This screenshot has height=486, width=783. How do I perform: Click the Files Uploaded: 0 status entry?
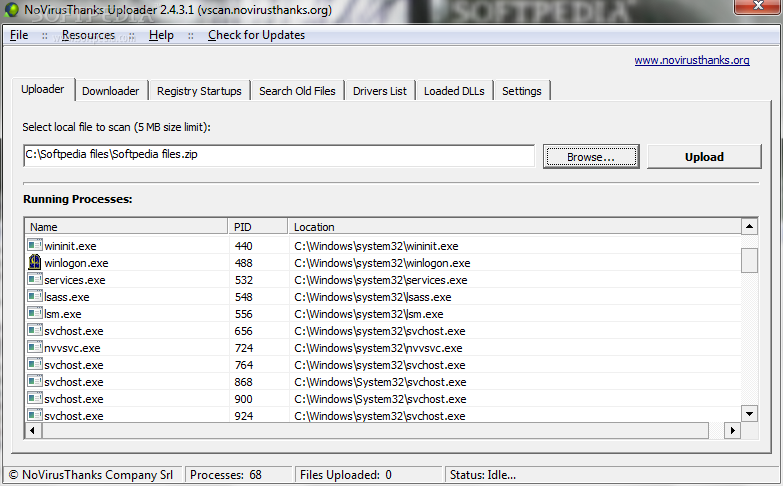pos(369,475)
